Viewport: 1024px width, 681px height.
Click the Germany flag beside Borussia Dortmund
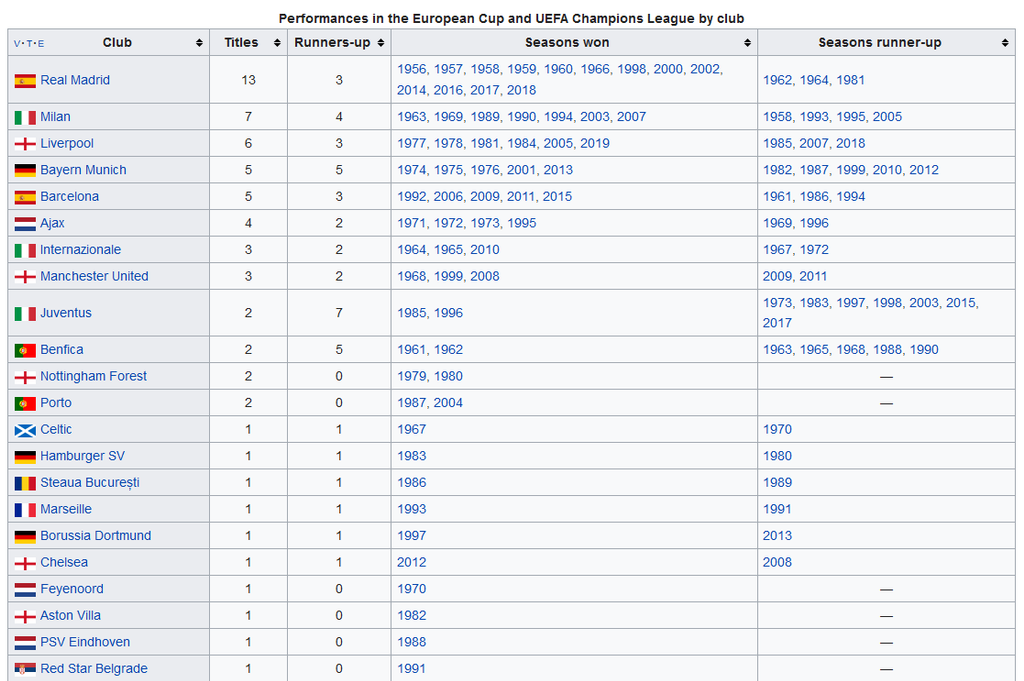25,536
